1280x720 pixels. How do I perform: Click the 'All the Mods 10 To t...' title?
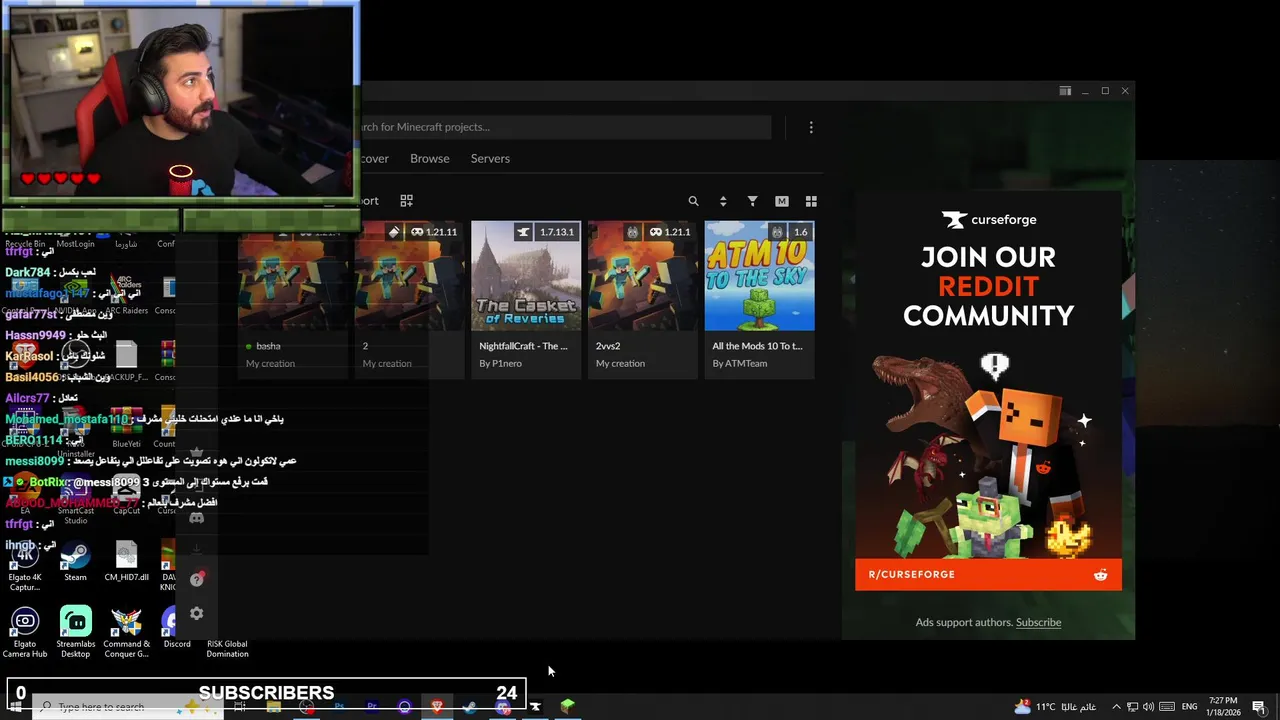coord(757,346)
